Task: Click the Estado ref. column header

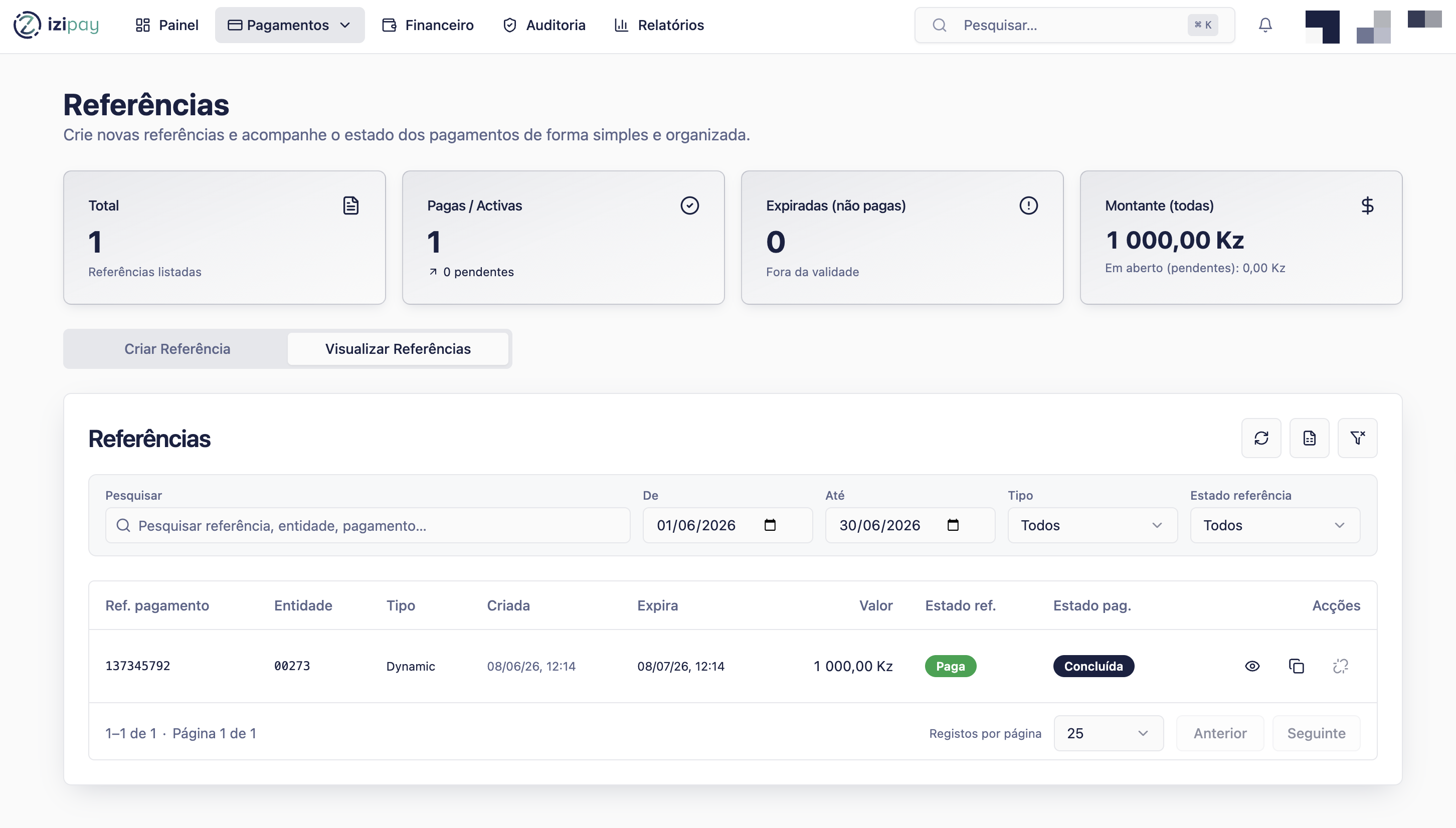Action: click(960, 605)
